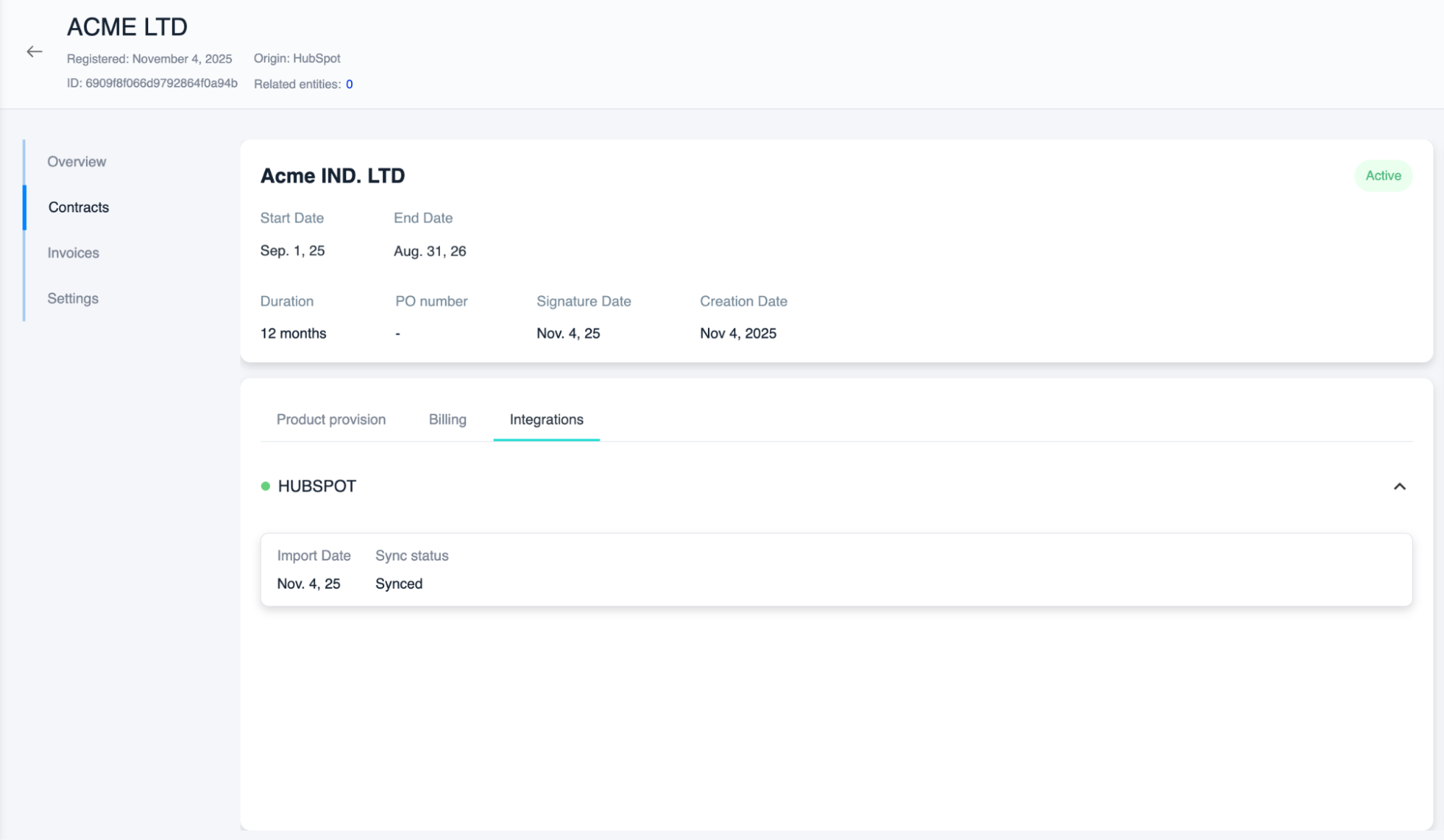Click the End Date Aug. 31, 26

430,251
